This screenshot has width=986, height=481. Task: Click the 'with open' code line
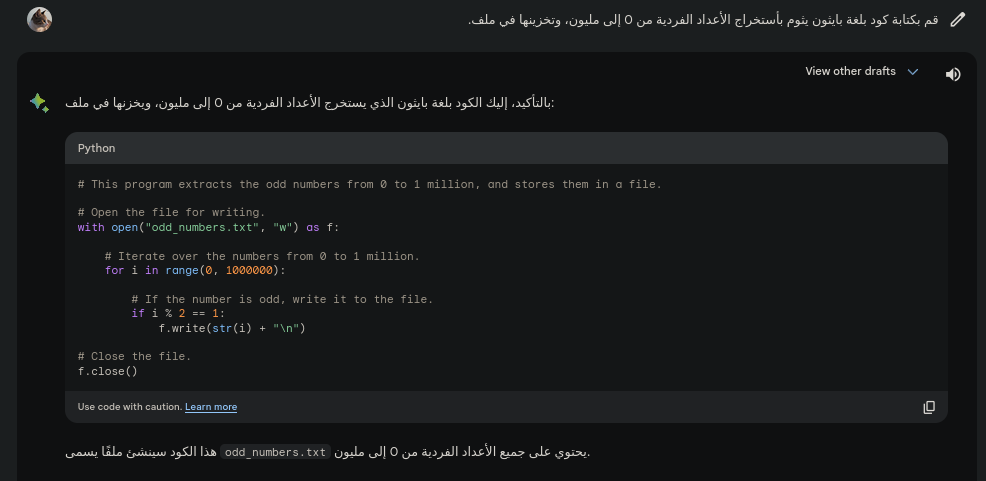[208, 227]
